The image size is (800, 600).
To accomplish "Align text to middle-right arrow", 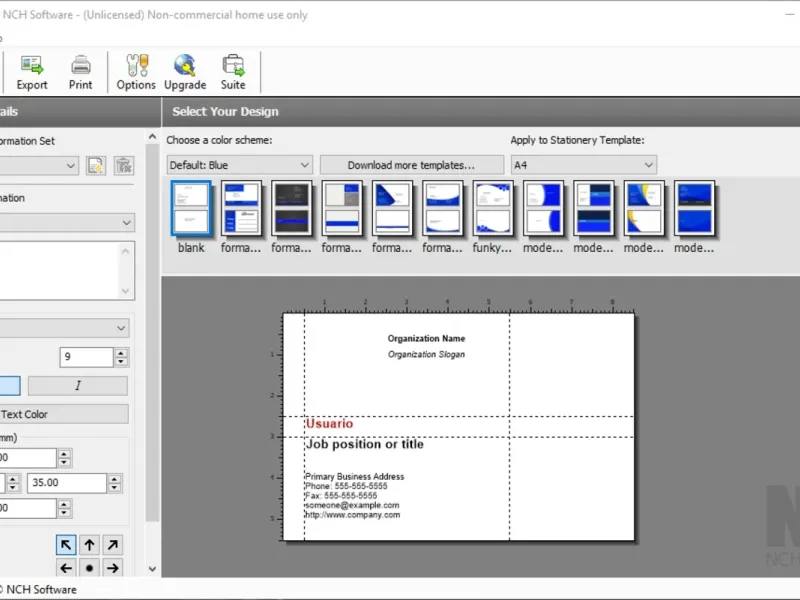I will (x=113, y=568).
